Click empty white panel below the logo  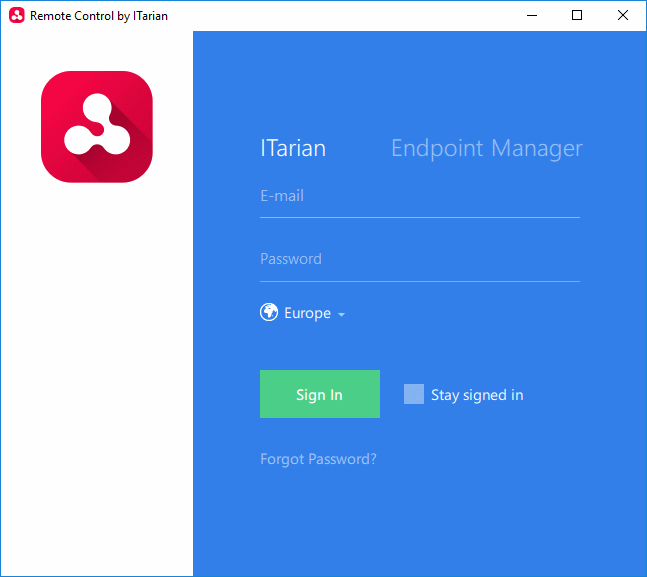[x=96, y=380]
